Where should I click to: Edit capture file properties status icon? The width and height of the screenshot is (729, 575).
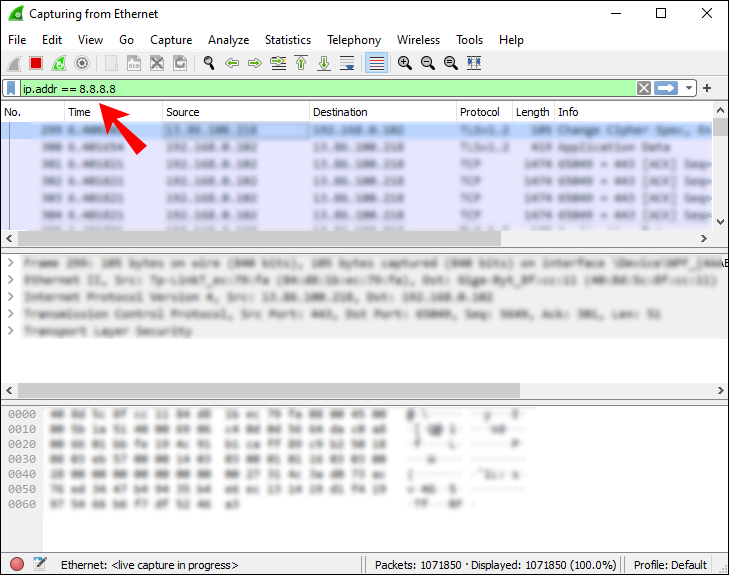(x=40, y=564)
